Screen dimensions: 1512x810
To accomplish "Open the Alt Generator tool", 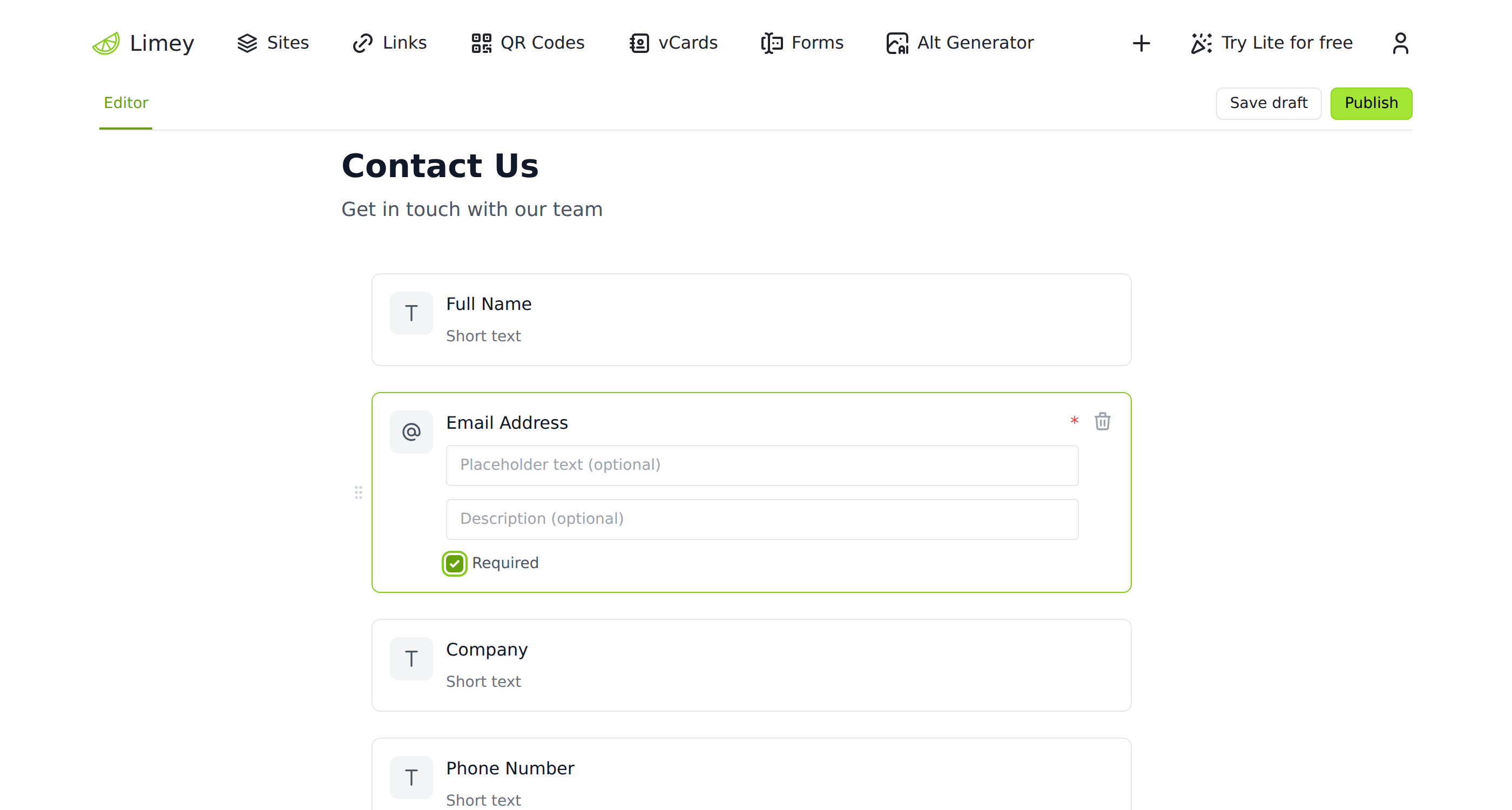I will coord(960,43).
